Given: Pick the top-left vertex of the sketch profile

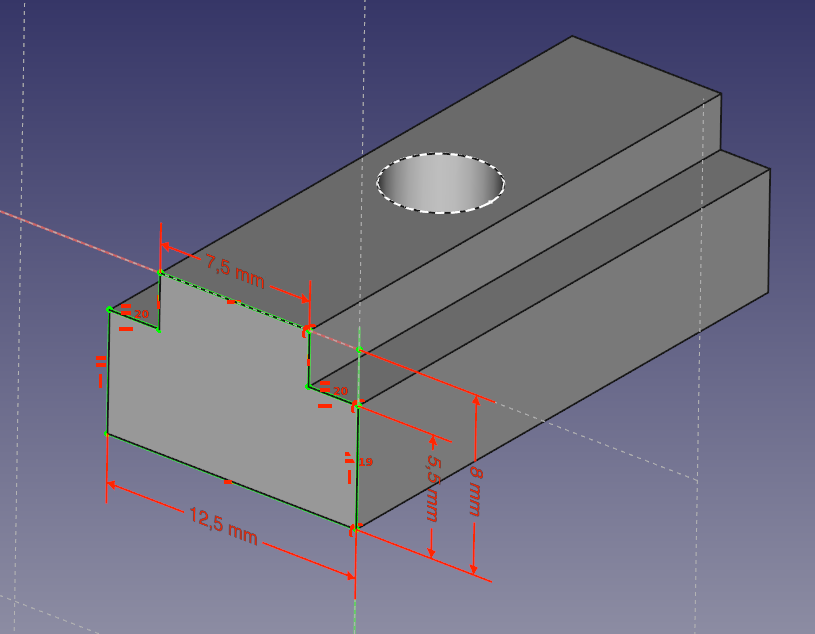Looking at the screenshot, I should point(109,309).
